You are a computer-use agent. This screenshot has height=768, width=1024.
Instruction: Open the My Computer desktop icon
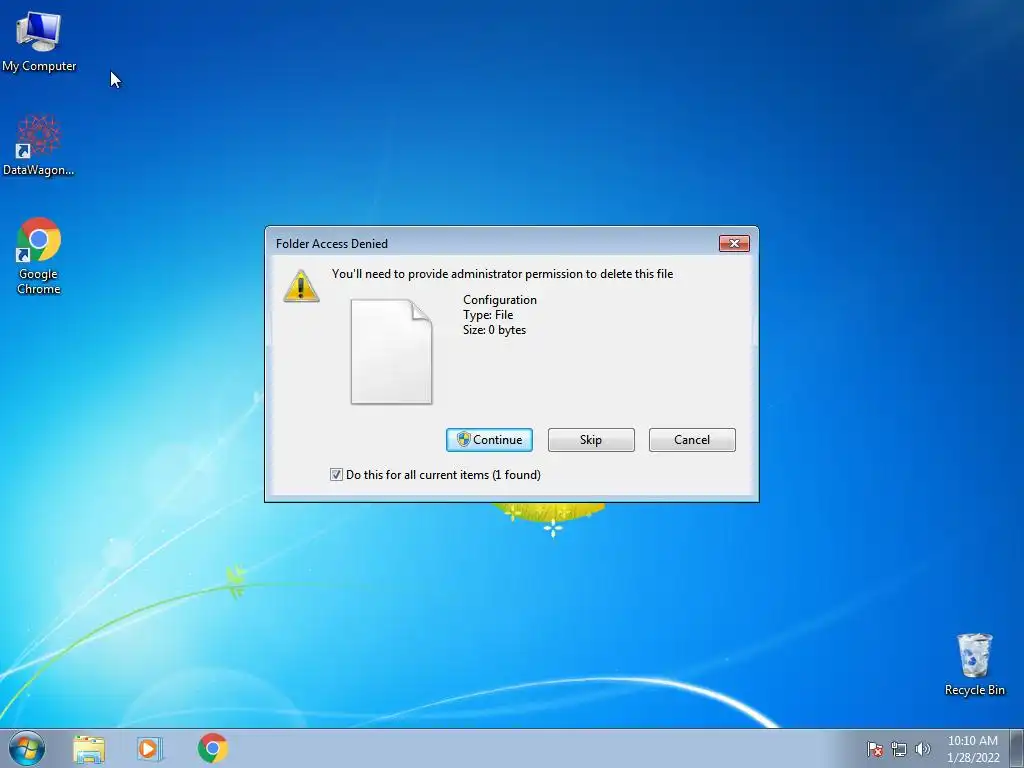(39, 41)
